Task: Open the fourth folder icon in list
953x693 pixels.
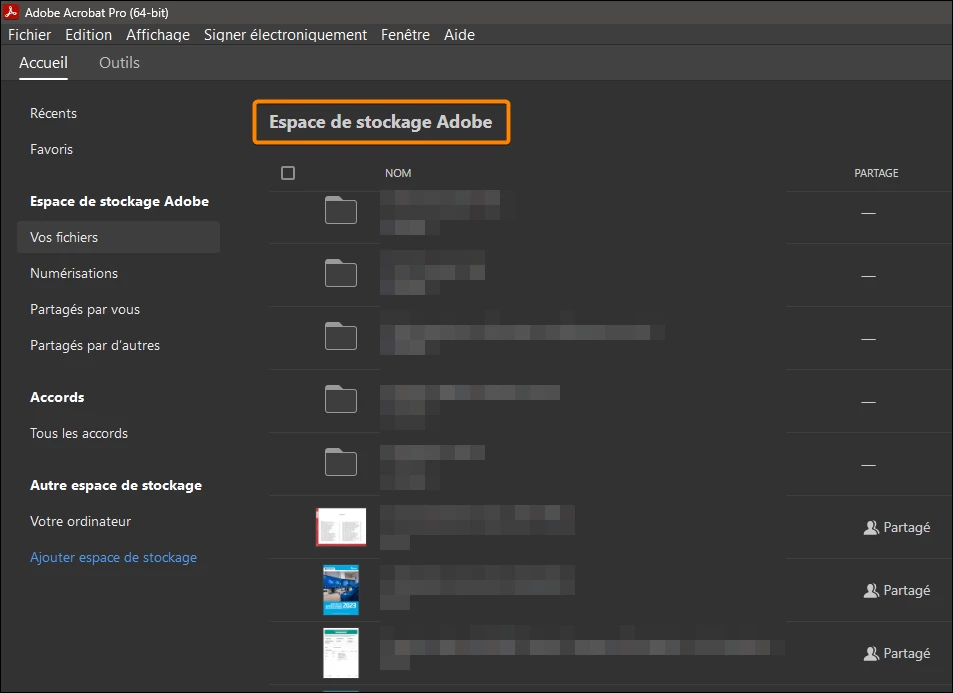Action: [x=341, y=399]
